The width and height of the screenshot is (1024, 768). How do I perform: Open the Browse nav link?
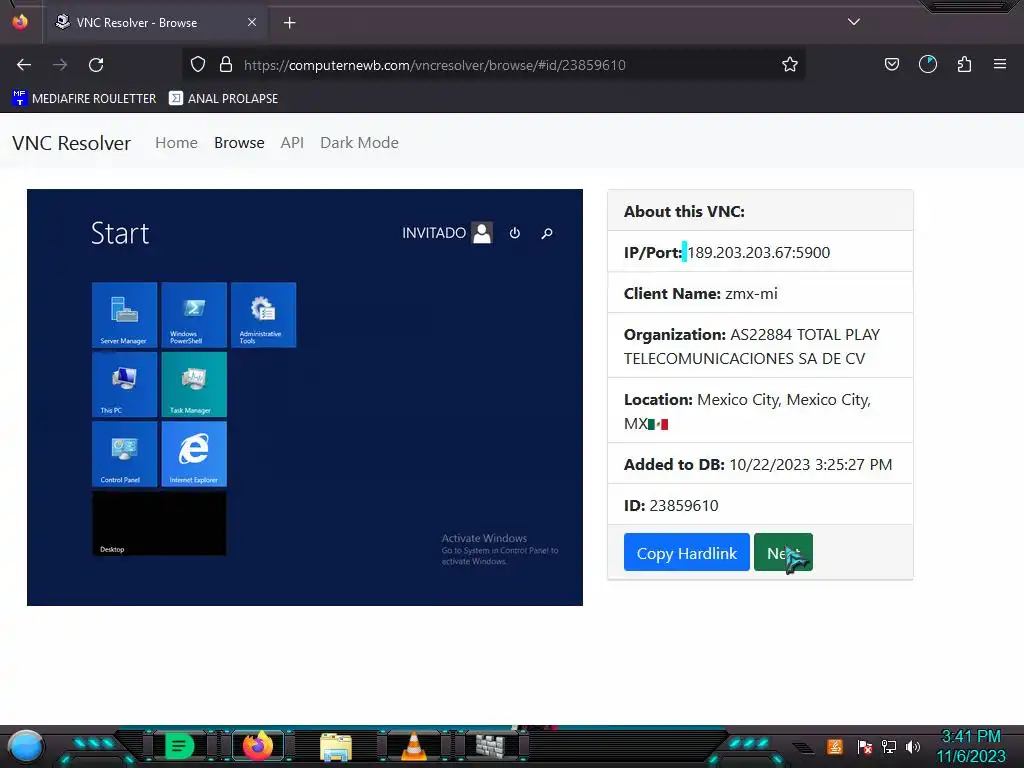tap(239, 142)
